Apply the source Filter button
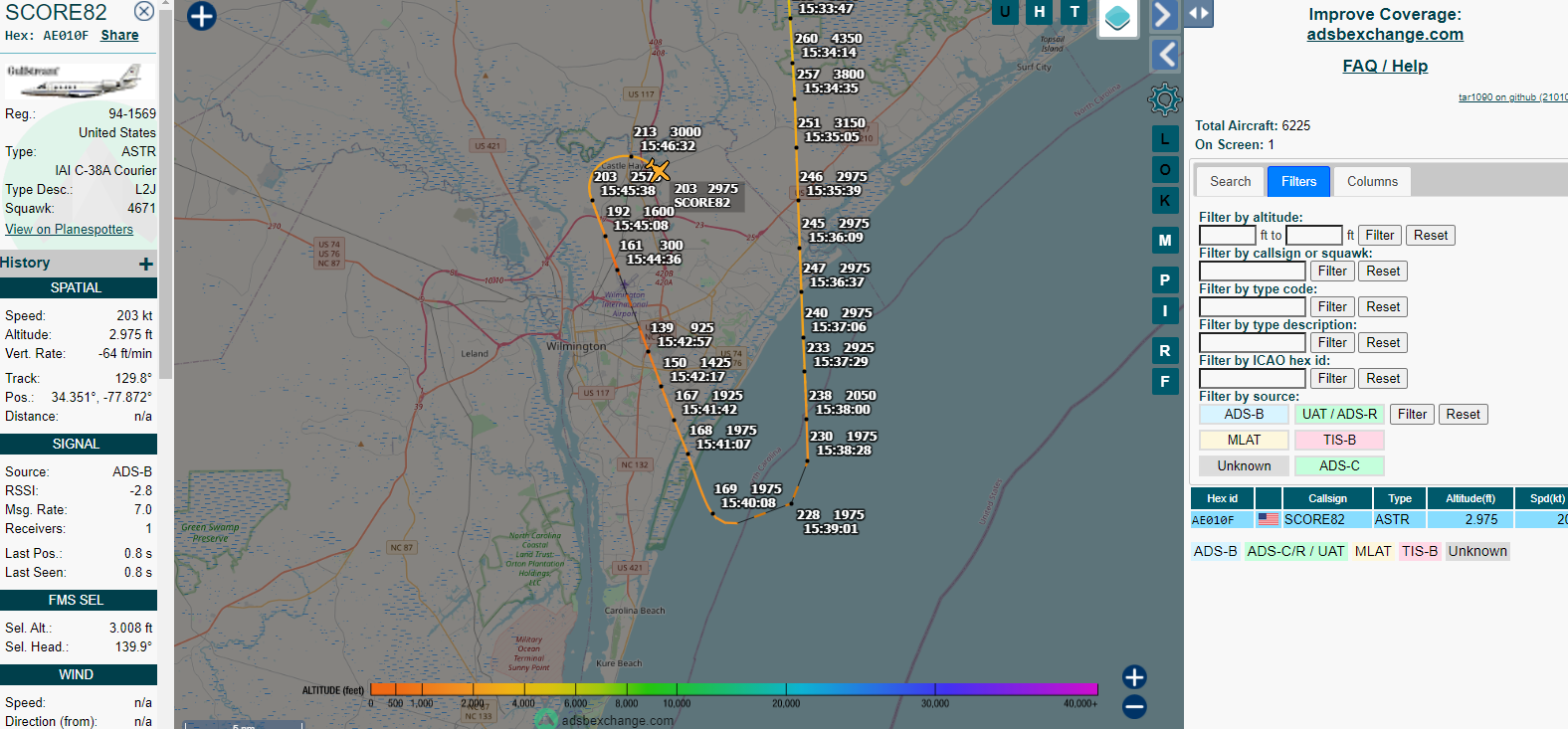1568x729 pixels. [x=1412, y=415]
